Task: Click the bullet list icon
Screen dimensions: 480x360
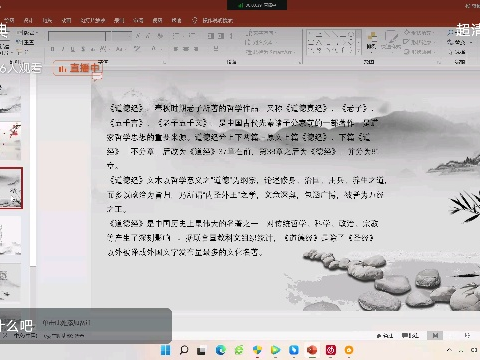Action: [x=176, y=35]
